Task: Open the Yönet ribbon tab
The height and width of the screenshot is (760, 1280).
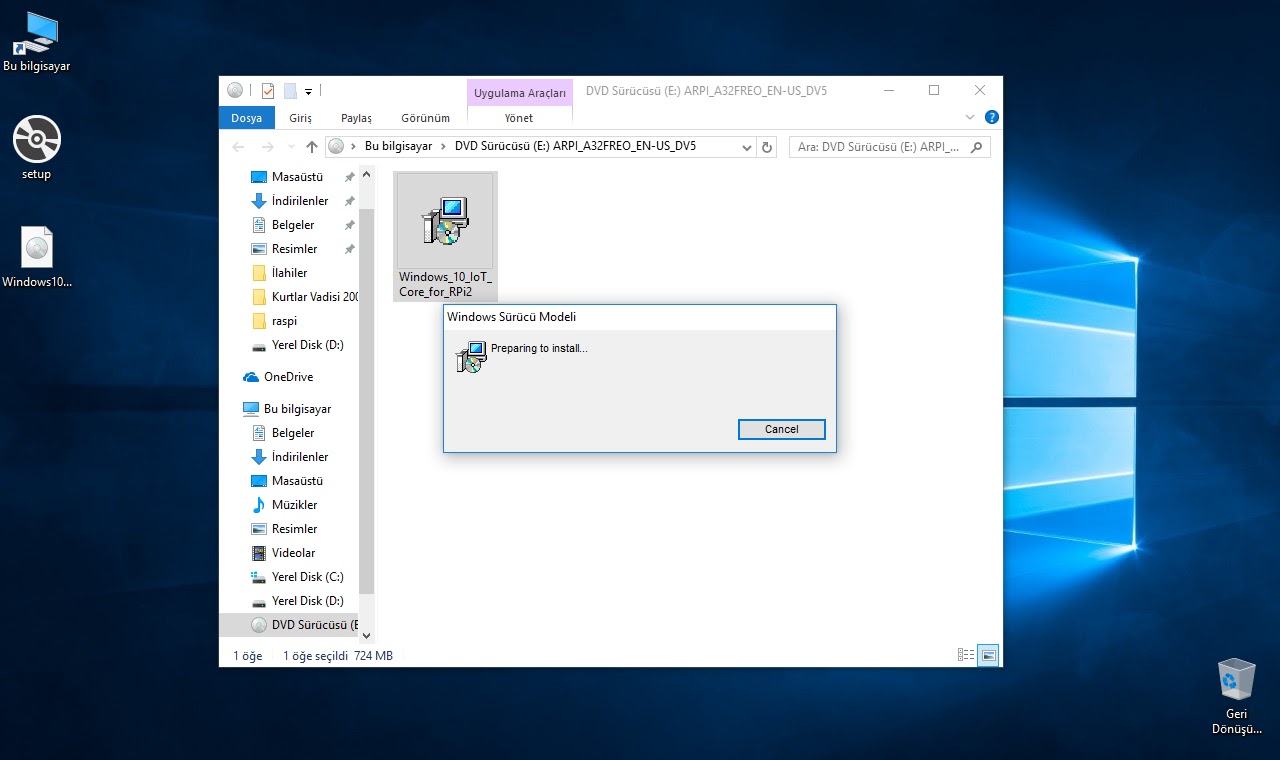Action: click(519, 118)
